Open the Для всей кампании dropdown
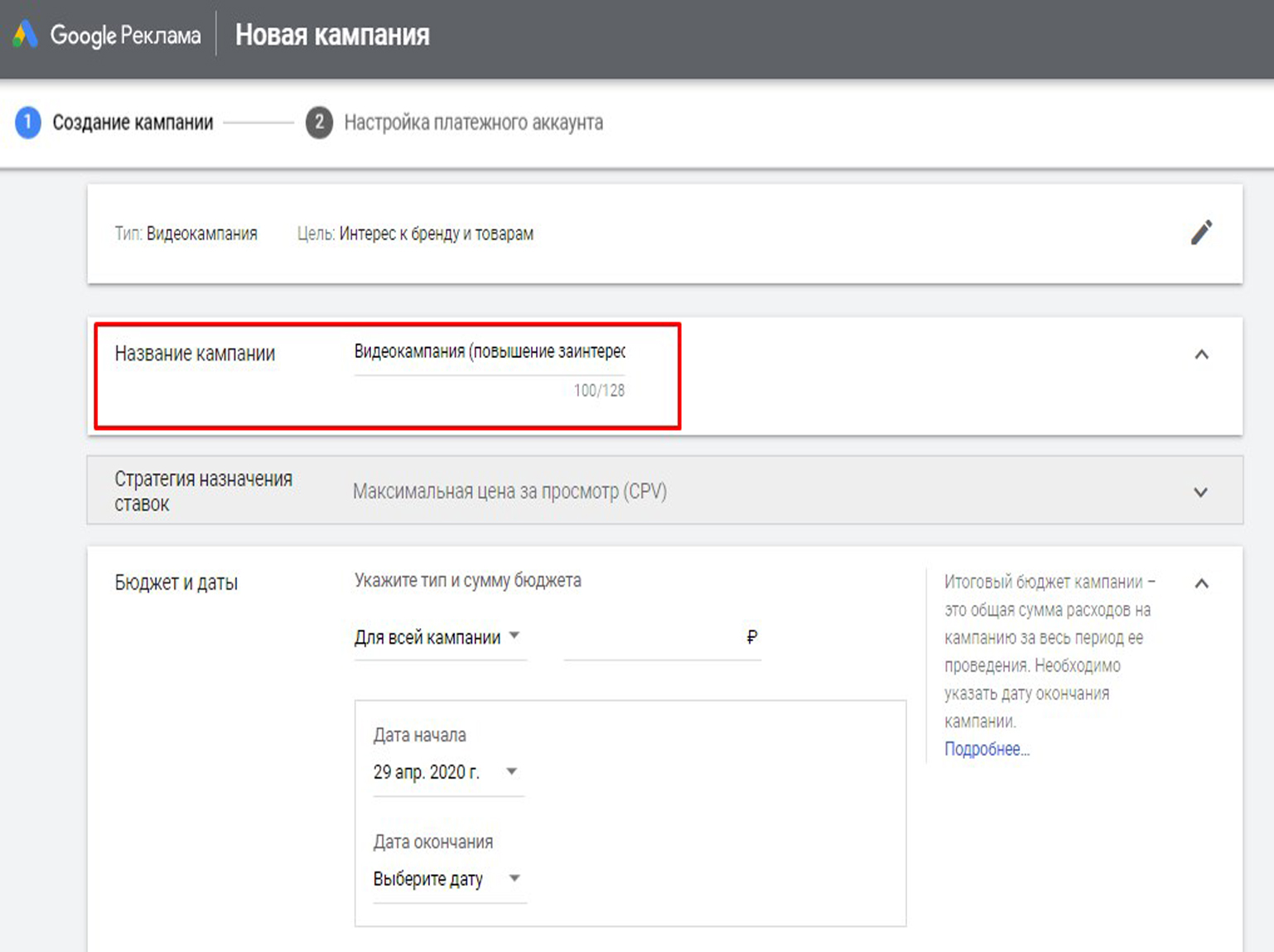The width and height of the screenshot is (1274, 952). (438, 637)
